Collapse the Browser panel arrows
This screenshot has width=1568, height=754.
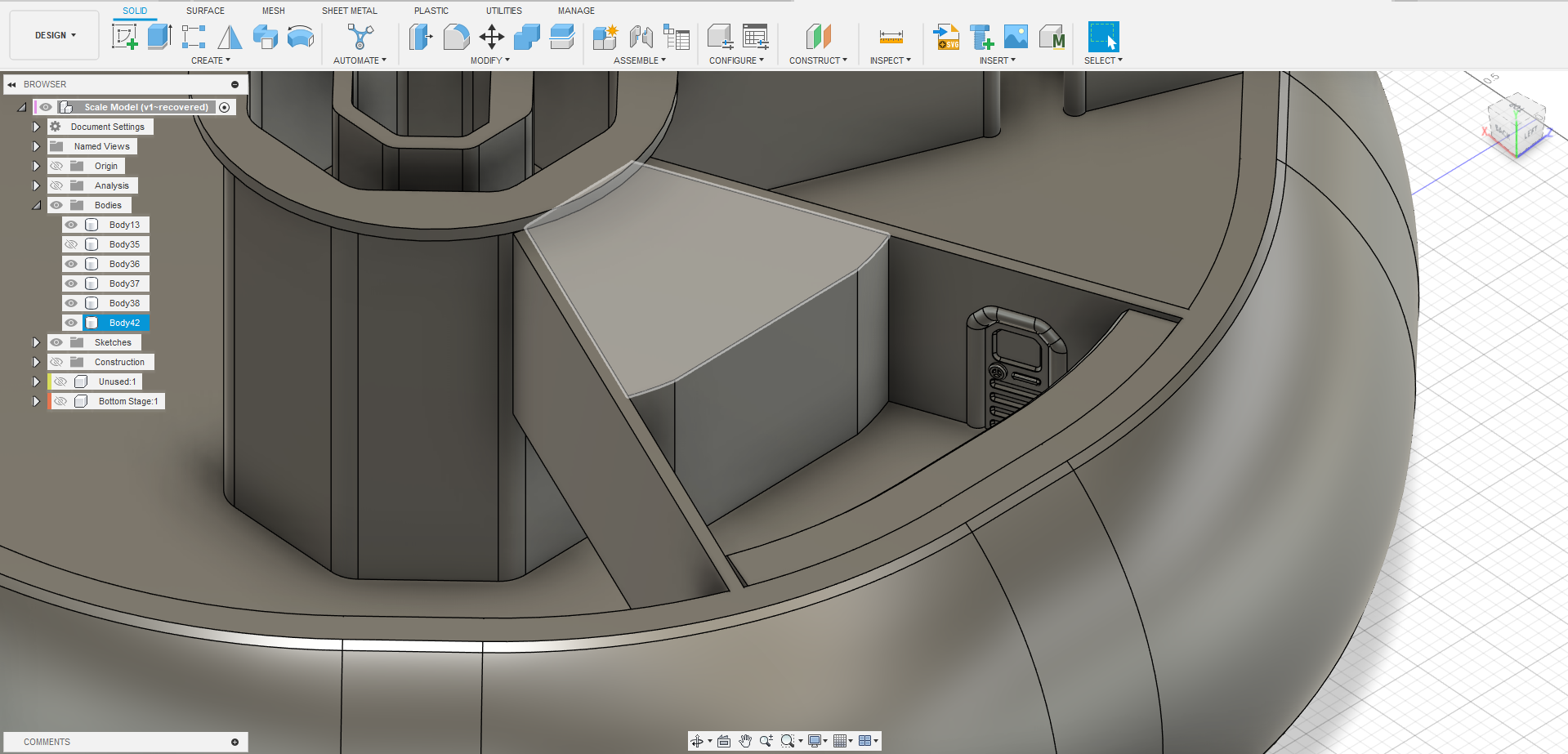pyautogui.click(x=11, y=84)
